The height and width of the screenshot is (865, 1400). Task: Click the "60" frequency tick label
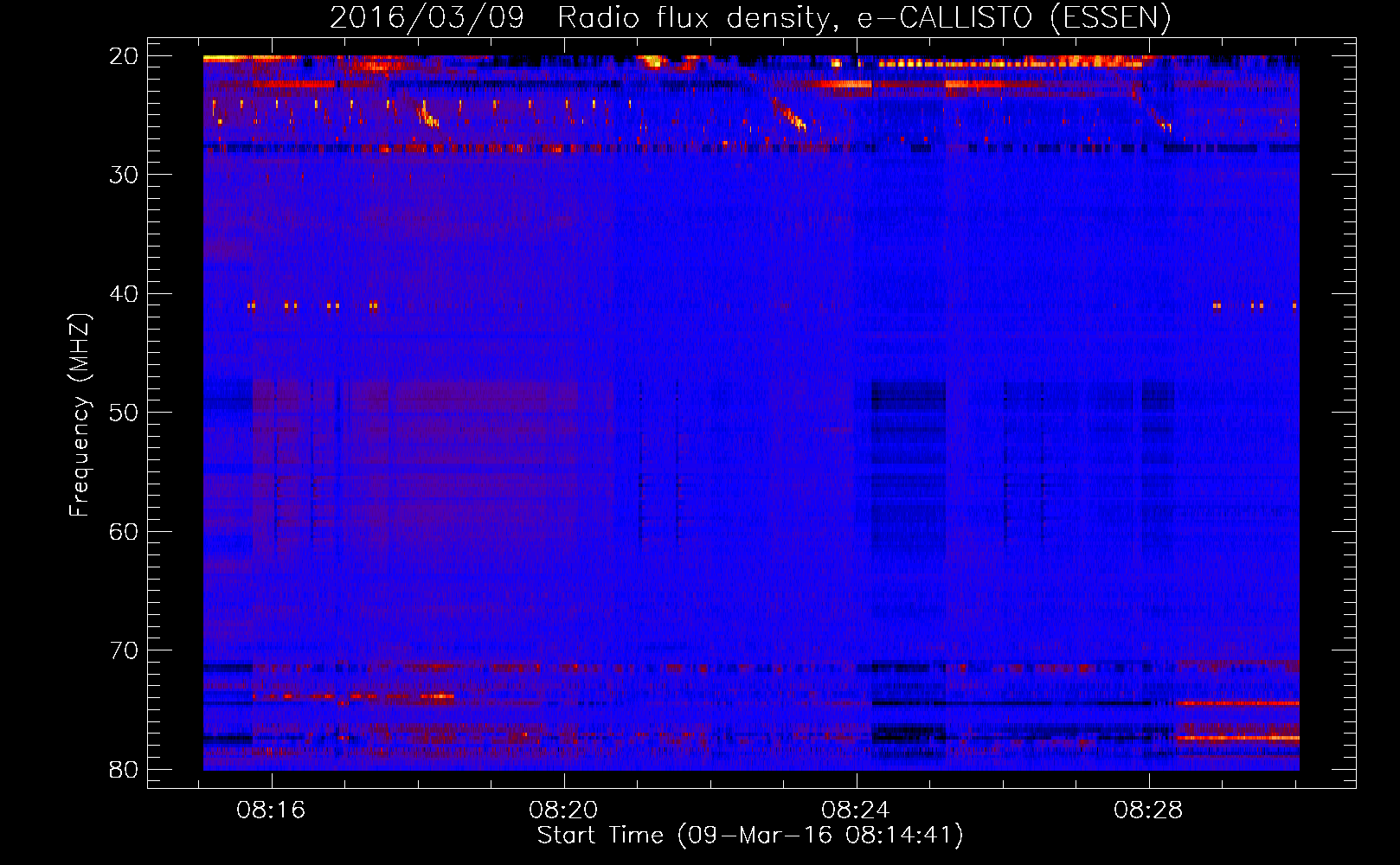[x=125, y=531]
